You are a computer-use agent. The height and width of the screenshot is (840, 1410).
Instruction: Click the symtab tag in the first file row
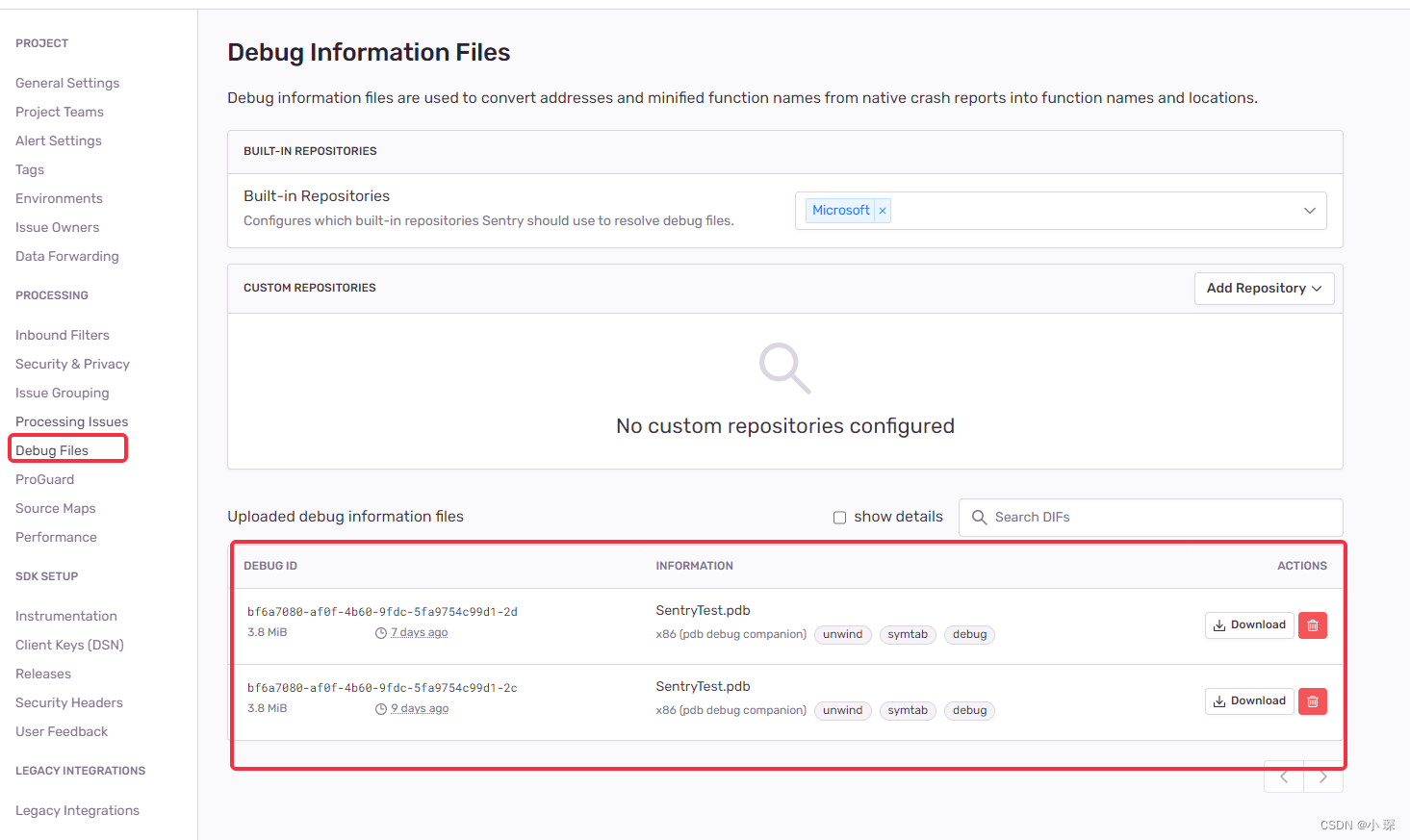[x=908, y=635]
